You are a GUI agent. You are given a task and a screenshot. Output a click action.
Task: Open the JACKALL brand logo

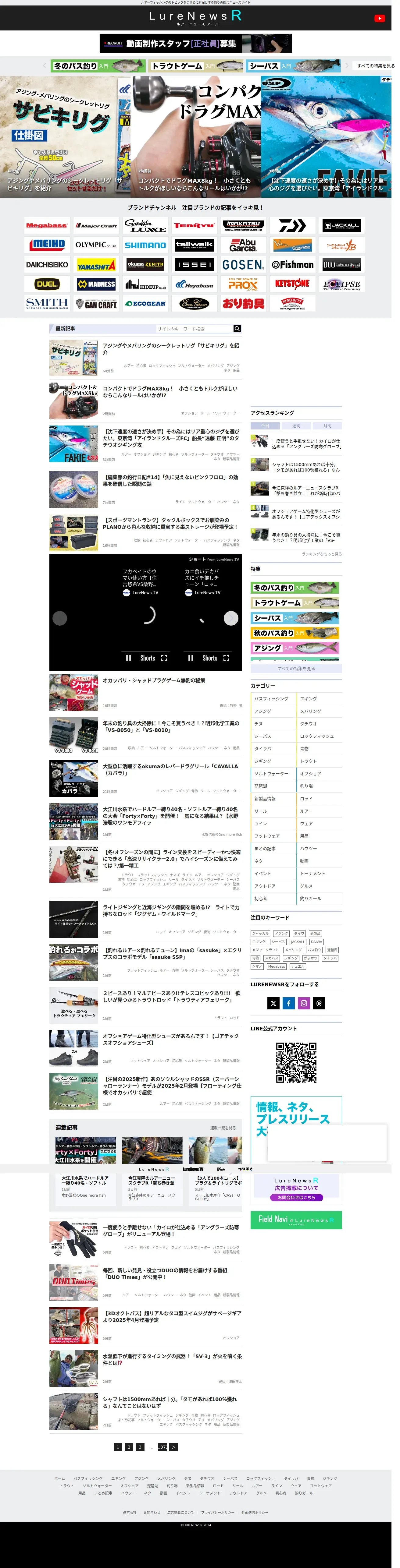pyautogui.click(x=341, y=226)
